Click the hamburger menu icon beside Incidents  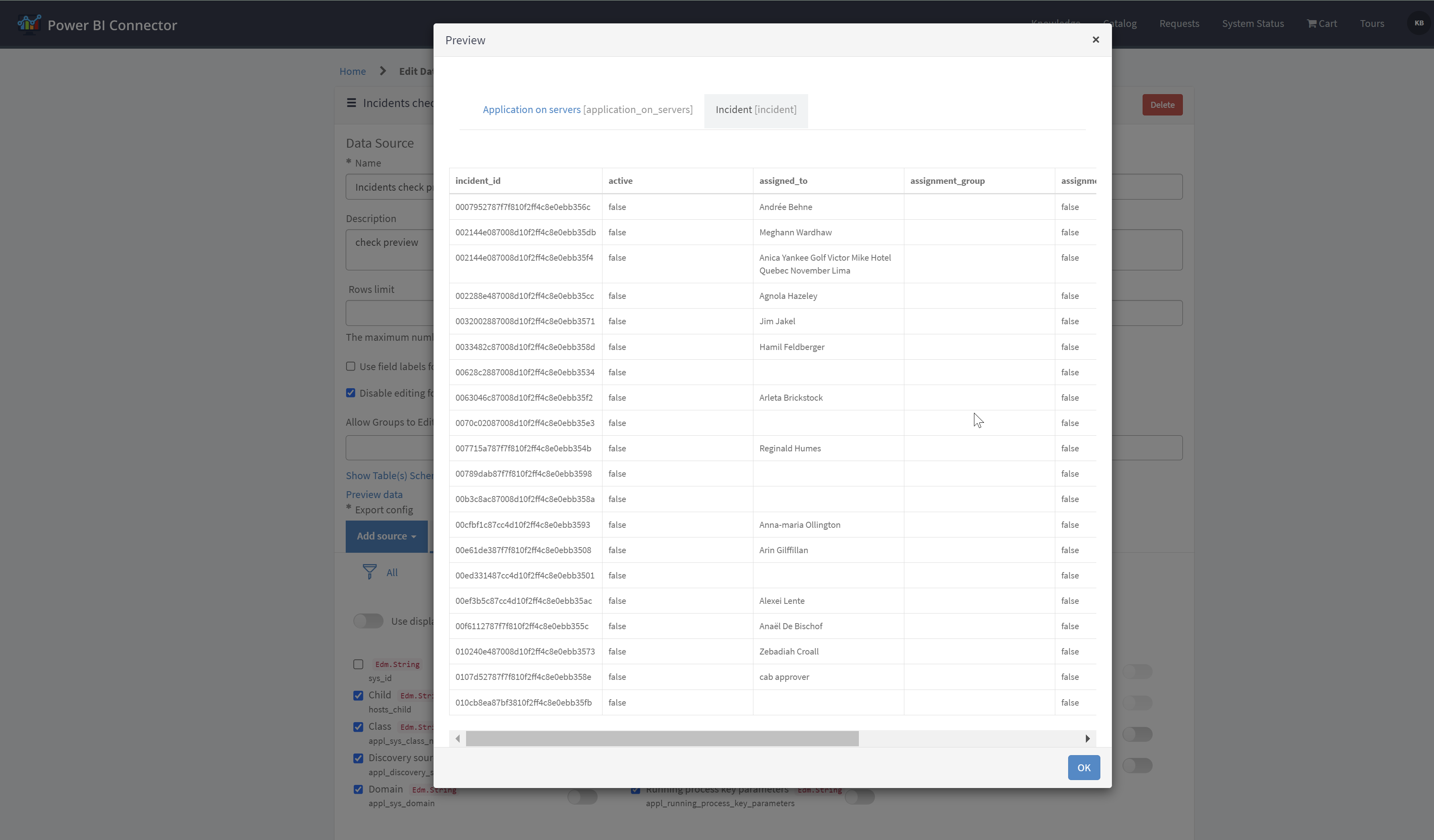coord(351,103)
